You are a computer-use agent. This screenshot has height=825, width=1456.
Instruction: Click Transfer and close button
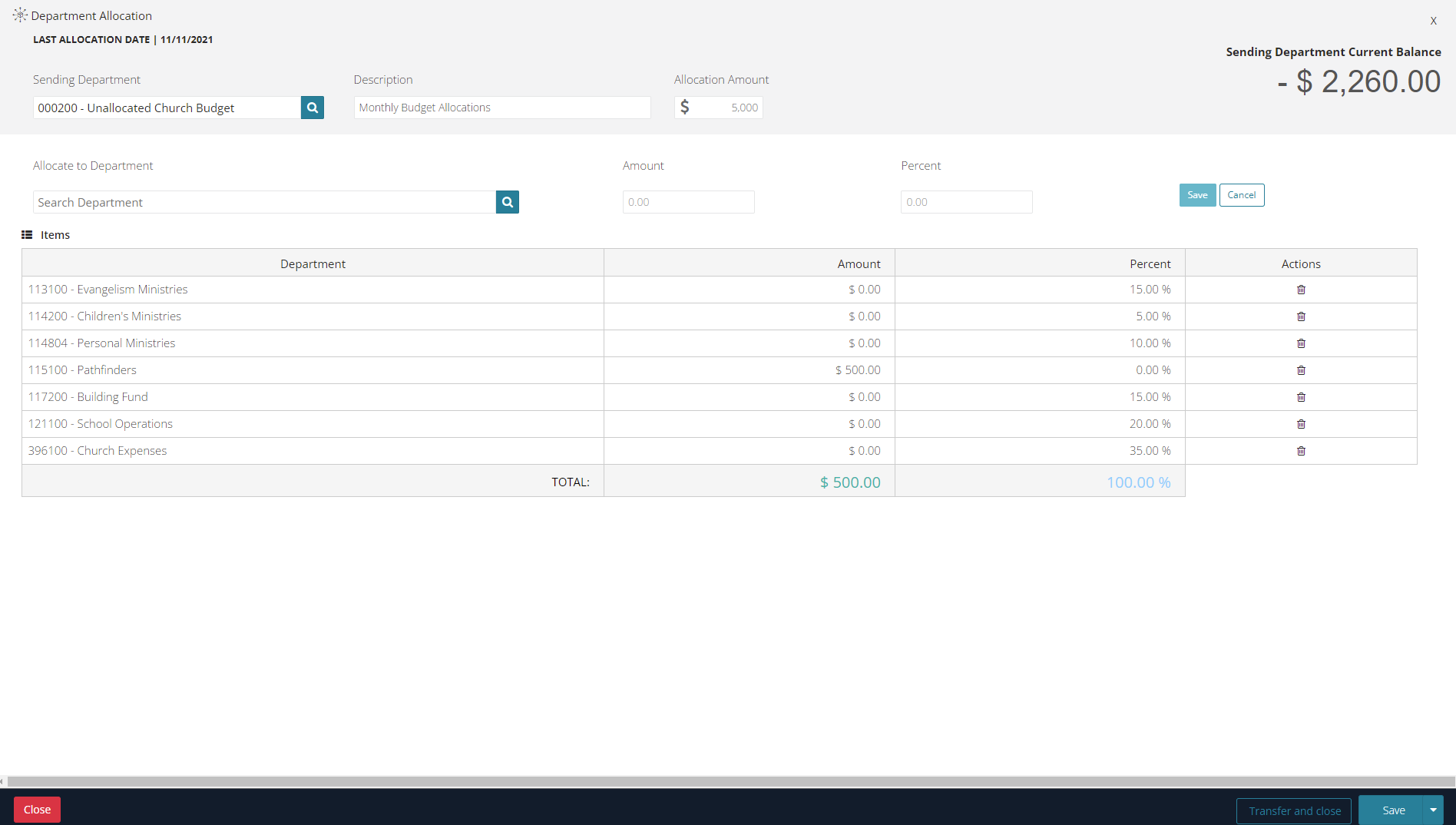(1294, 811)
